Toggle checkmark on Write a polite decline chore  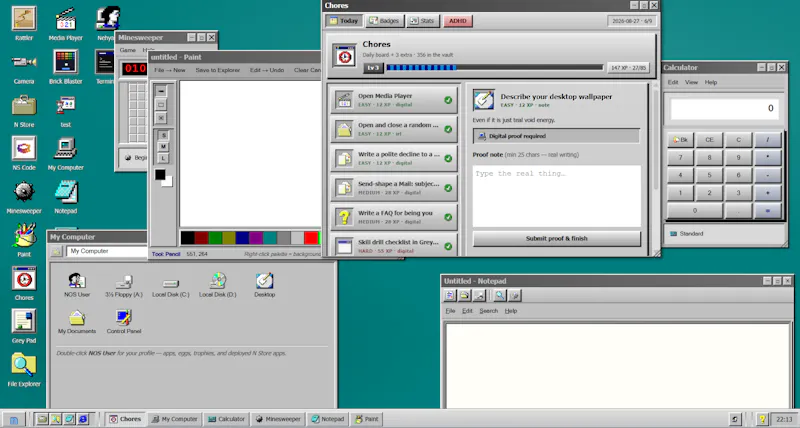tap(448, 159)
